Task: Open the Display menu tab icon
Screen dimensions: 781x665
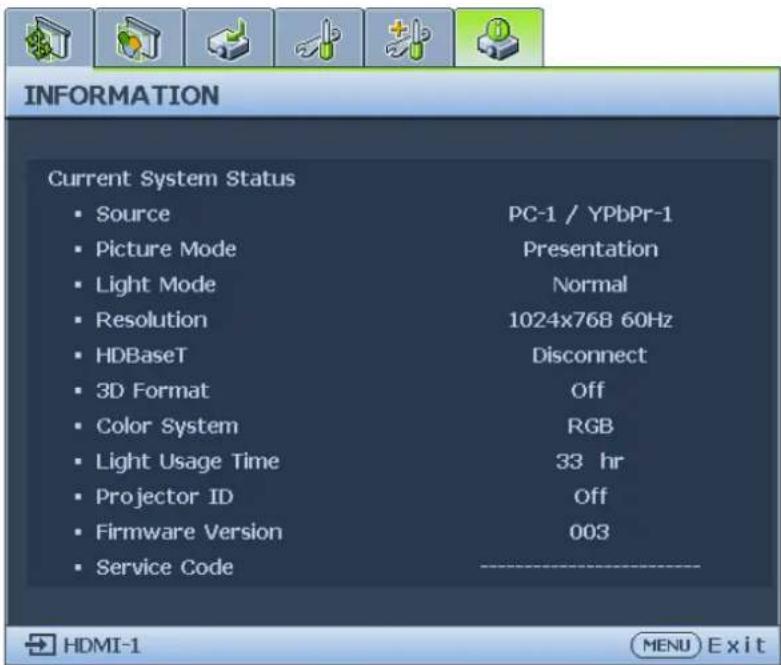Action: pyautogui.click(x=49, y=38)
